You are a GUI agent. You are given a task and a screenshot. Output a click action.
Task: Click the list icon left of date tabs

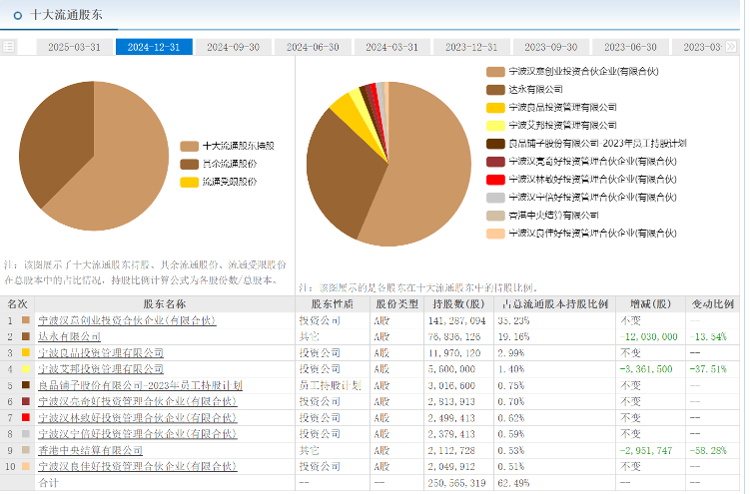(x=9, y=47)
